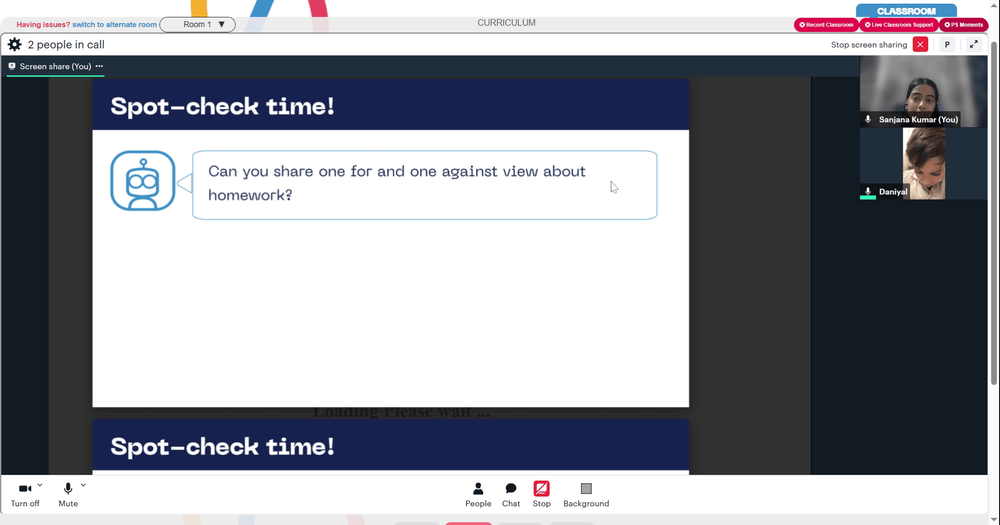This screenshot has height=525, width=1000.
Task: Click 2 people in call text
Action: pyautogui.click(x=66, y=45)
